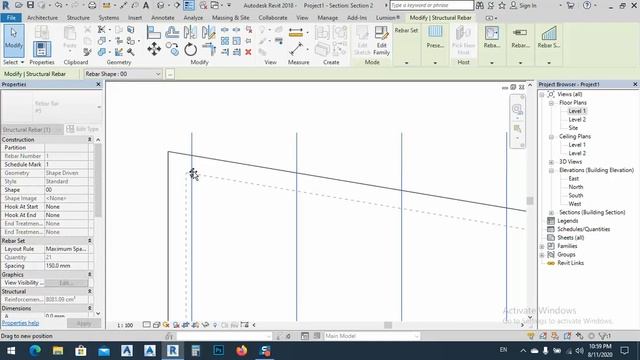
Task: Collapse the Construction properties group
Action: (89, 140)
